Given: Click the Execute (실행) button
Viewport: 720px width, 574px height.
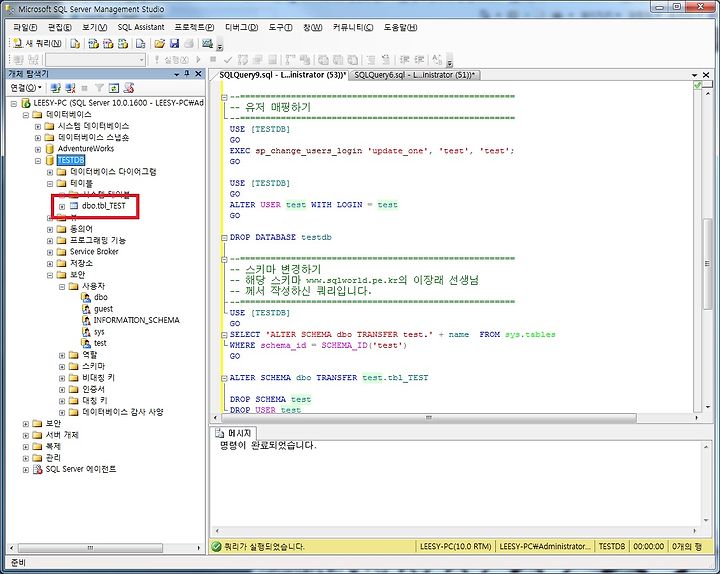Looking at the screenshot, I should [171, 60].
